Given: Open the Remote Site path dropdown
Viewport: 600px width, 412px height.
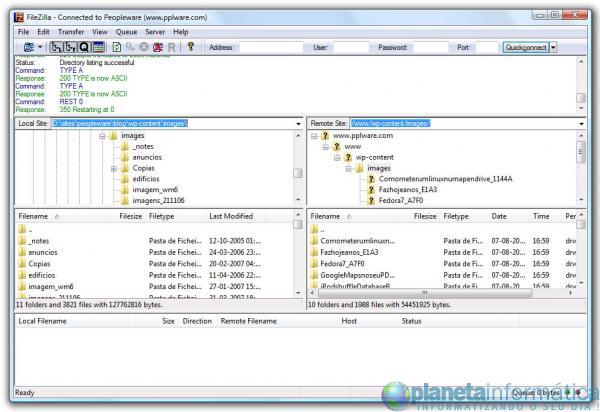Looking at the screenshot, I should click(x=581, y=124).
